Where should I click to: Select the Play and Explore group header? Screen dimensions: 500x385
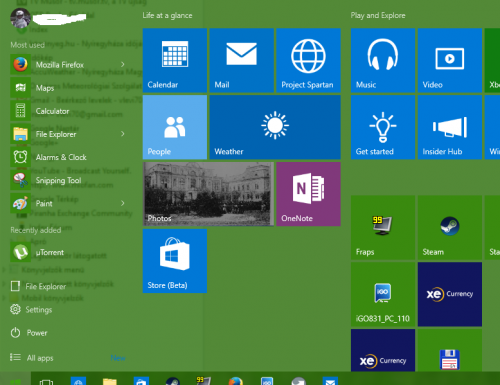pyautogui.click(x=378, y=15)
